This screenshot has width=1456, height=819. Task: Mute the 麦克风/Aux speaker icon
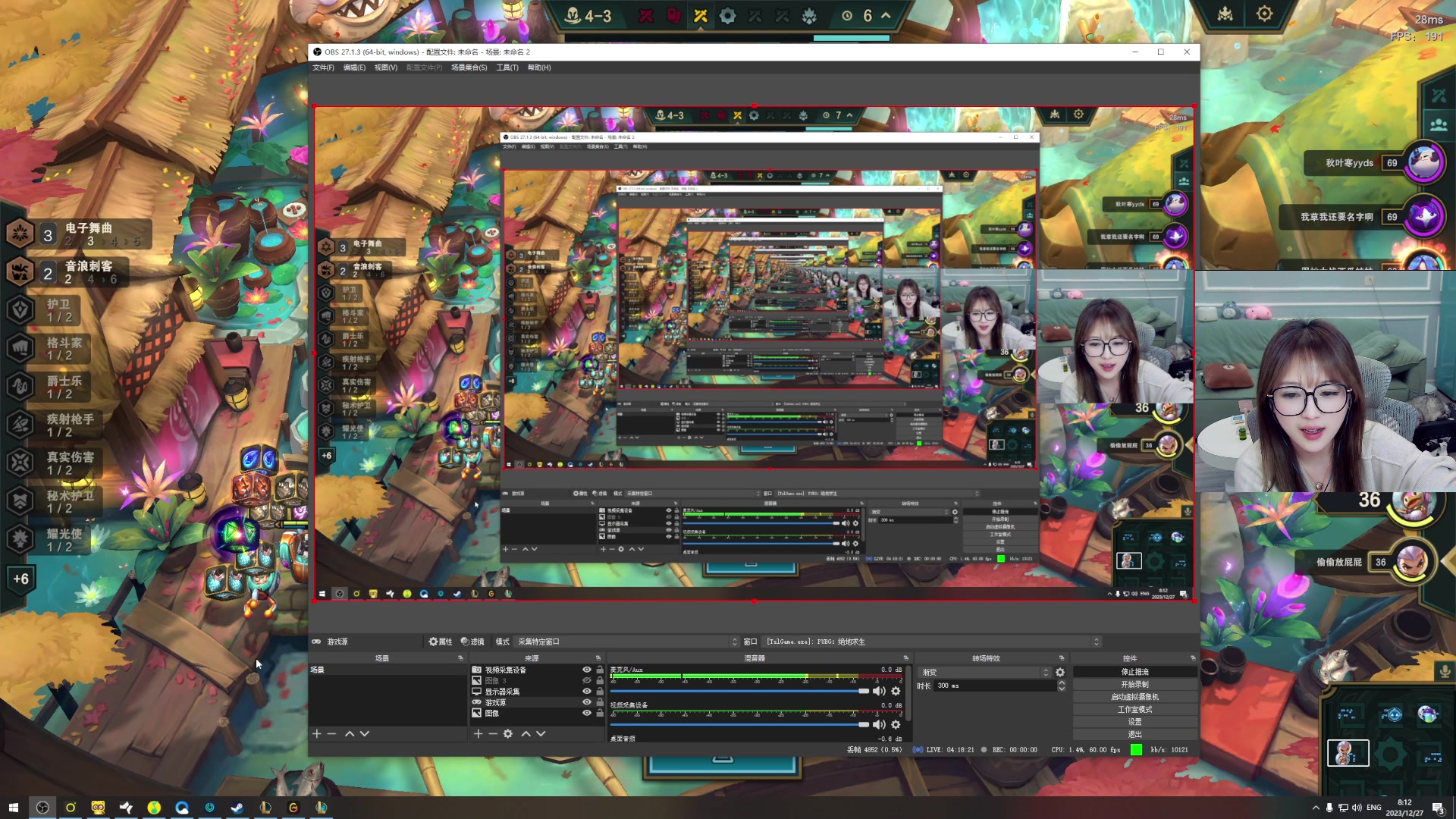(x=879, y=691)
